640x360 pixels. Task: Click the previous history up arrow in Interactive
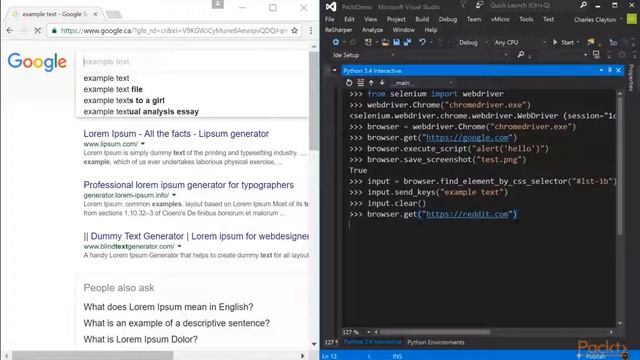[371, 82]
